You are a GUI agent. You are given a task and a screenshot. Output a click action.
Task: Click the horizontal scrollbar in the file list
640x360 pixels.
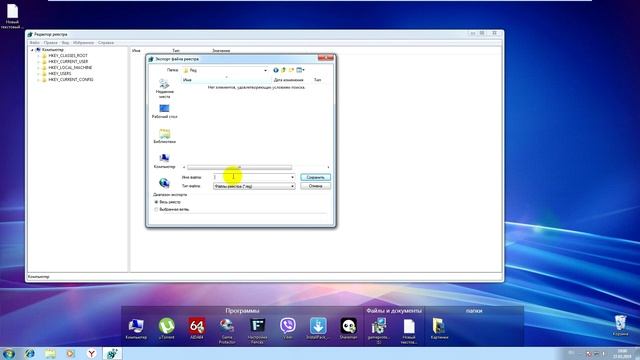pyautogui.click(x=240, y=167)
